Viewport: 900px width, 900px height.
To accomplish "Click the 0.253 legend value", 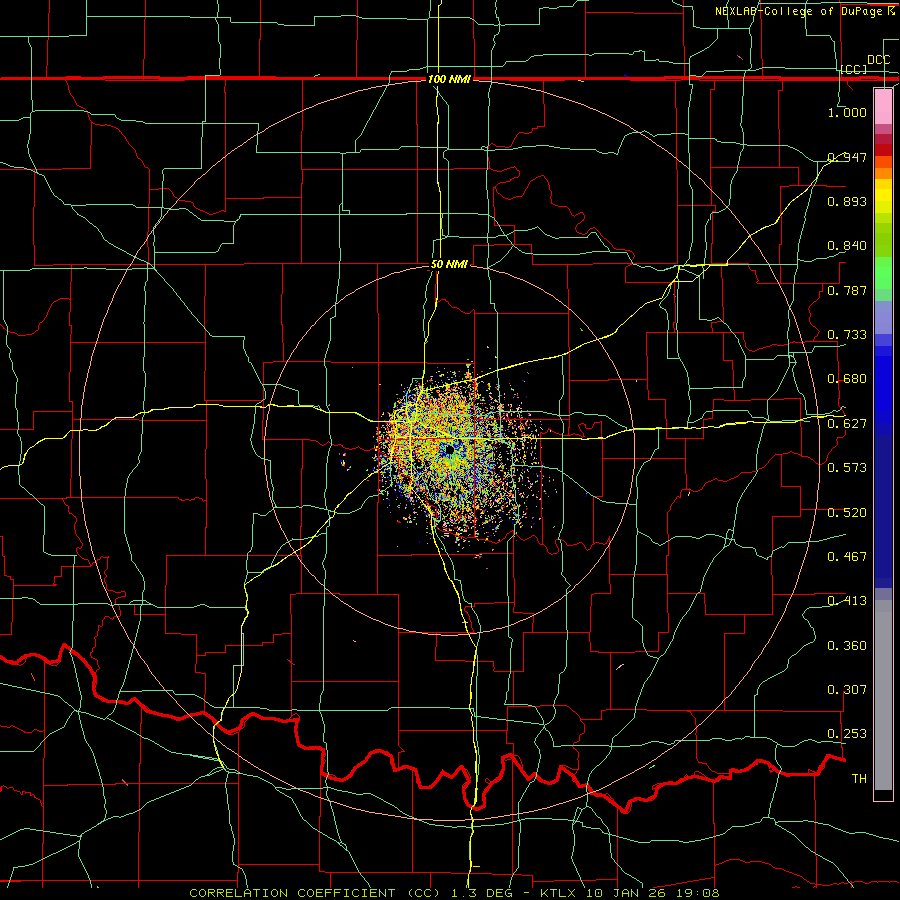I will coord(847,734).
